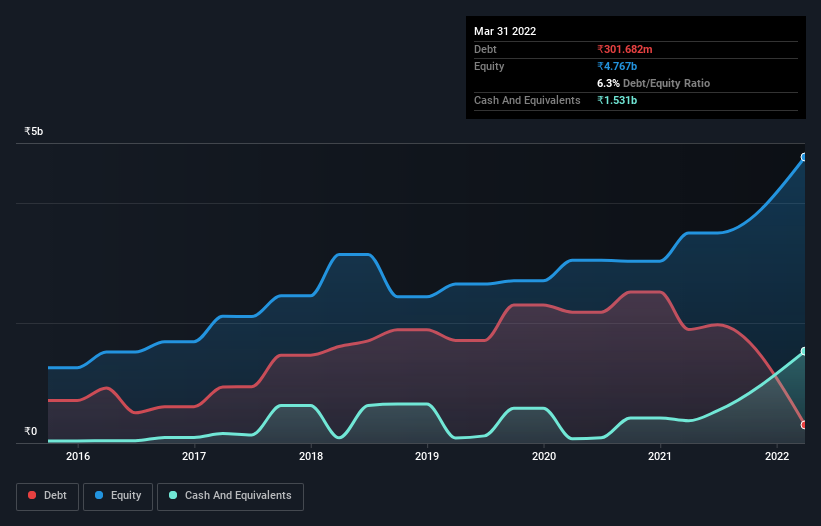Click Cash And Equivalents label in tooltip
The image size is (821, 526).
527,100
